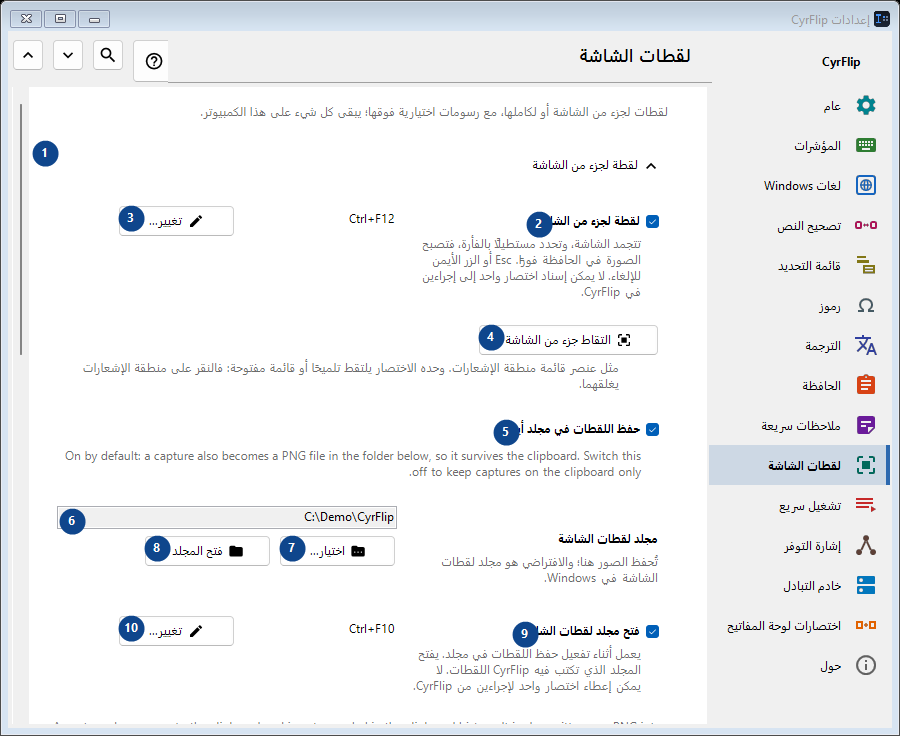Switch to the المؤشرات page
This screenshot has height=736, width=900.
click(x=799, y=145)
